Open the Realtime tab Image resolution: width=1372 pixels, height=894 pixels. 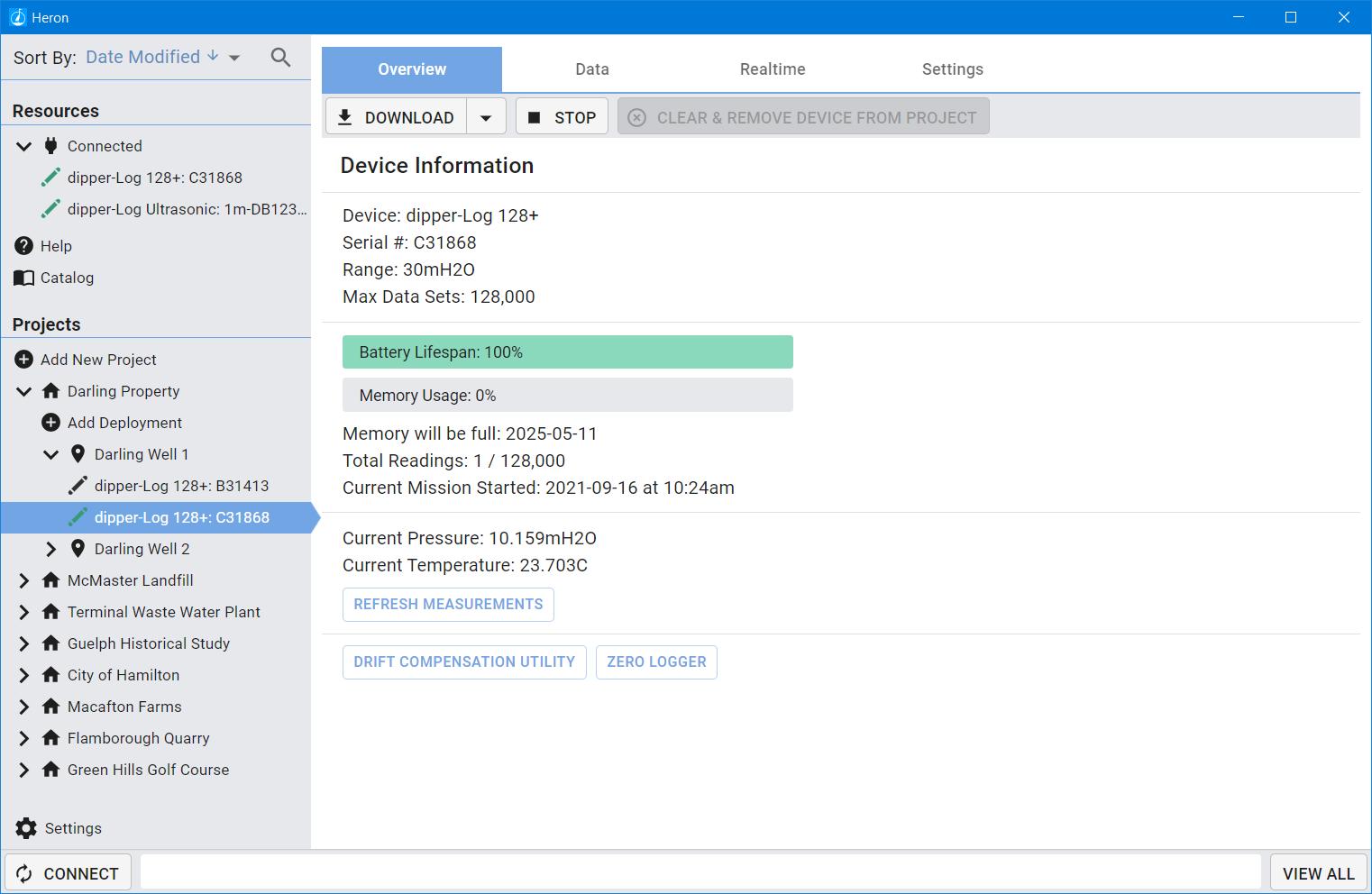point(773,69)
